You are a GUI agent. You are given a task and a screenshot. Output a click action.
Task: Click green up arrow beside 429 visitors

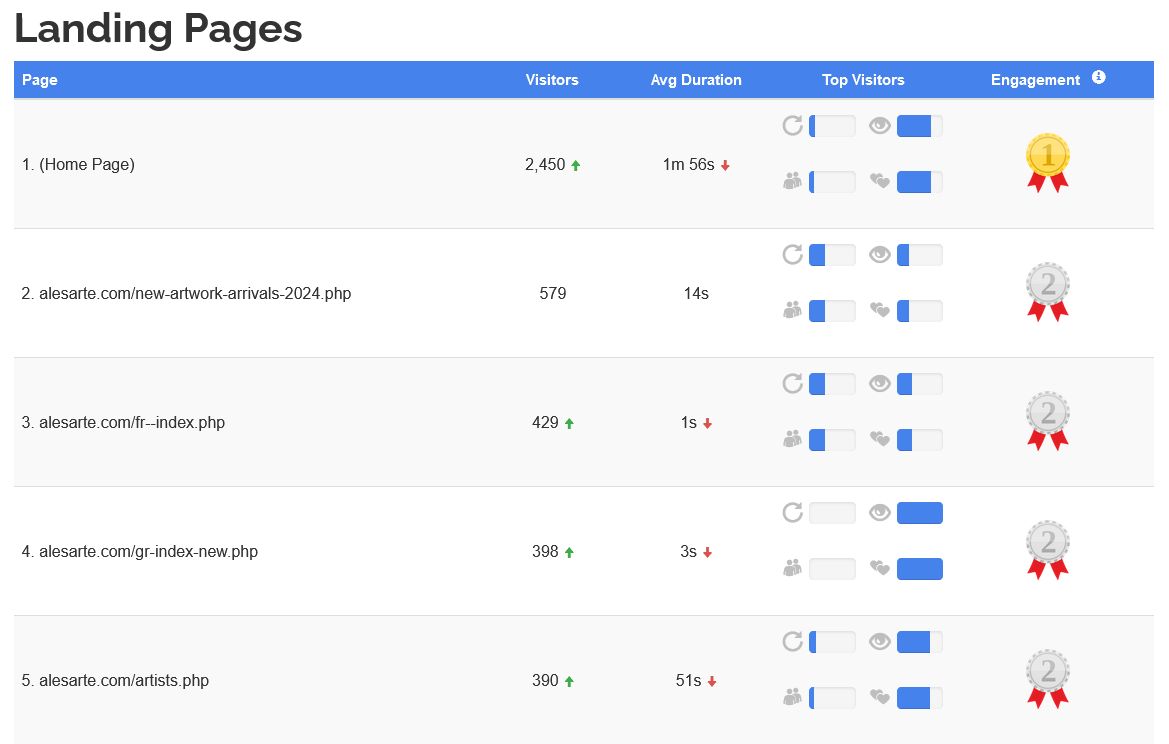click(x=569, y=423)
